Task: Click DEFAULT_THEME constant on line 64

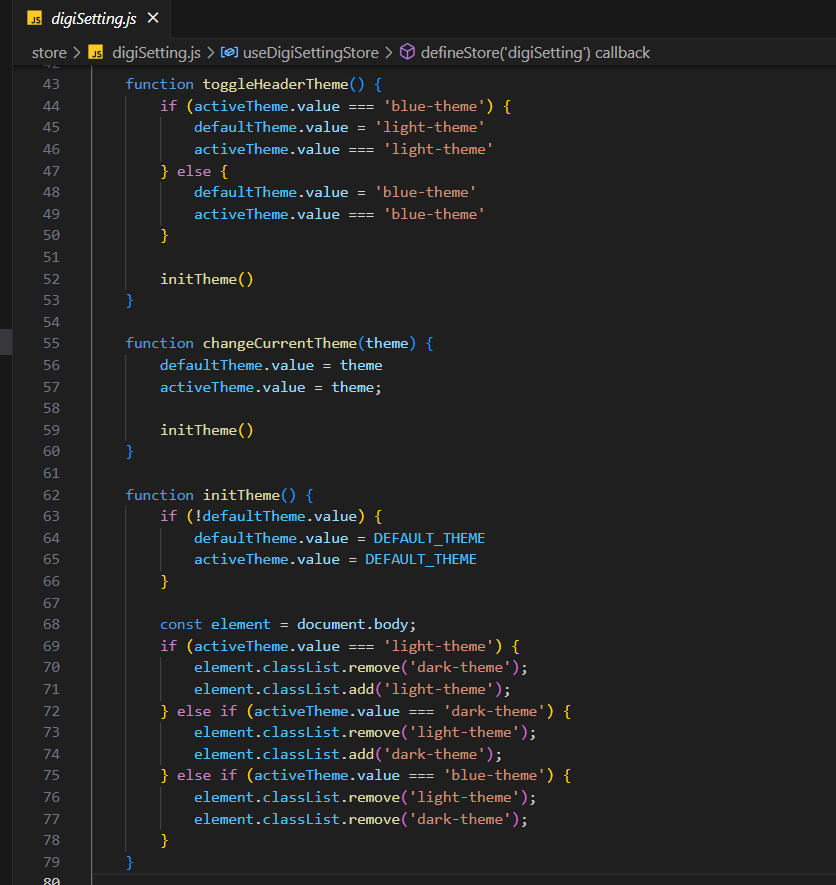Action: click(429, 538)
